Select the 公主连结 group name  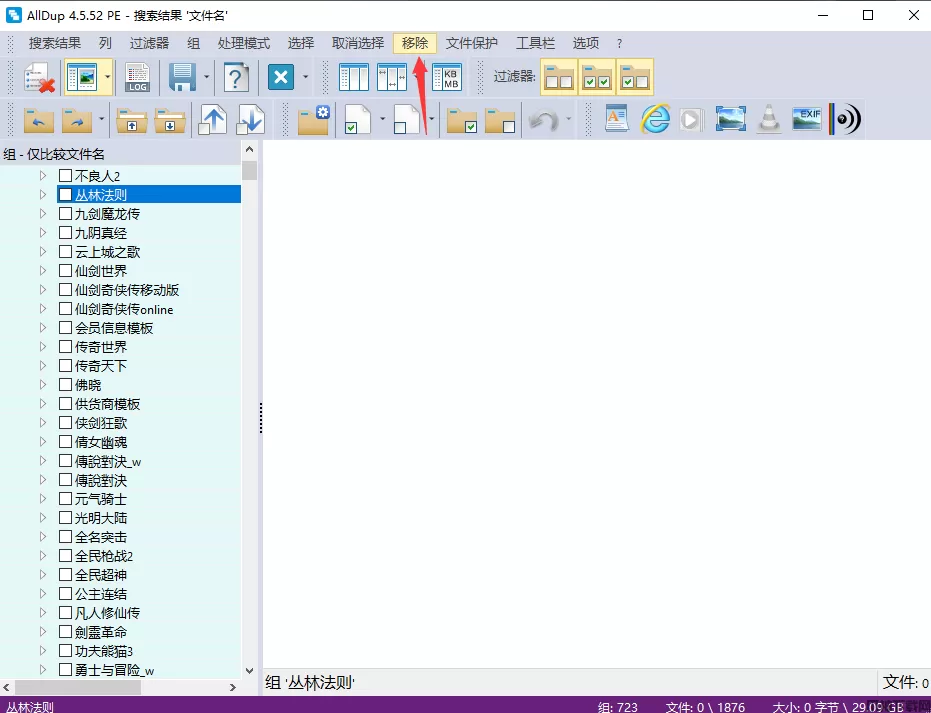[x=101, y=594]
